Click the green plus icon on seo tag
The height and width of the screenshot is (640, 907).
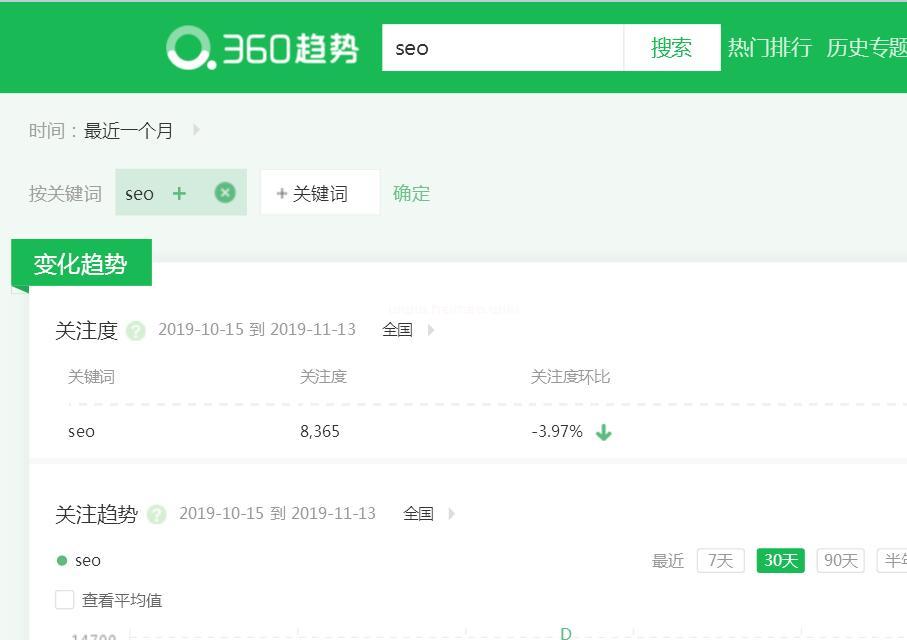point(179,193)
